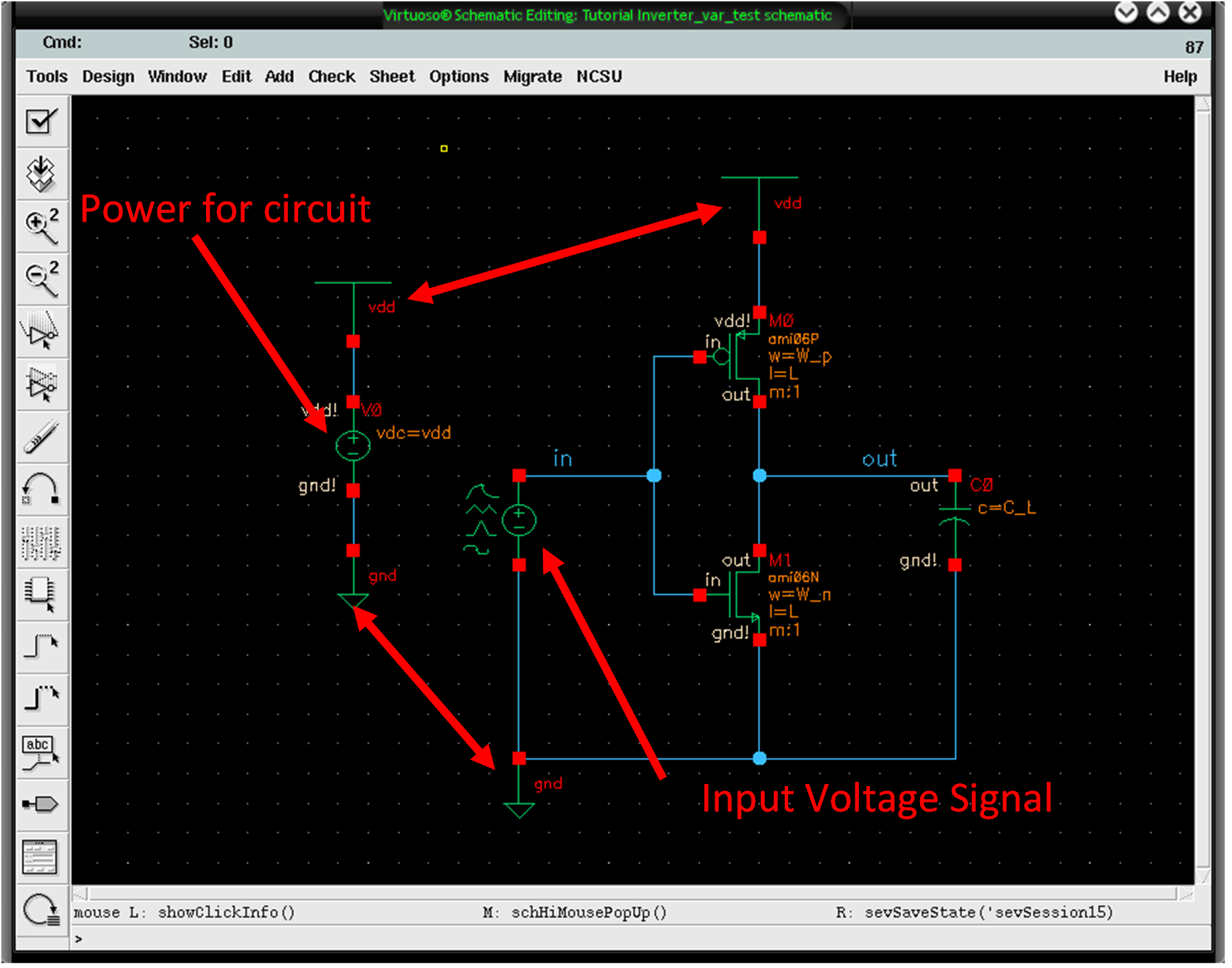Open the Properties icon with the grid
The image size is (1232, 968).
41,542
